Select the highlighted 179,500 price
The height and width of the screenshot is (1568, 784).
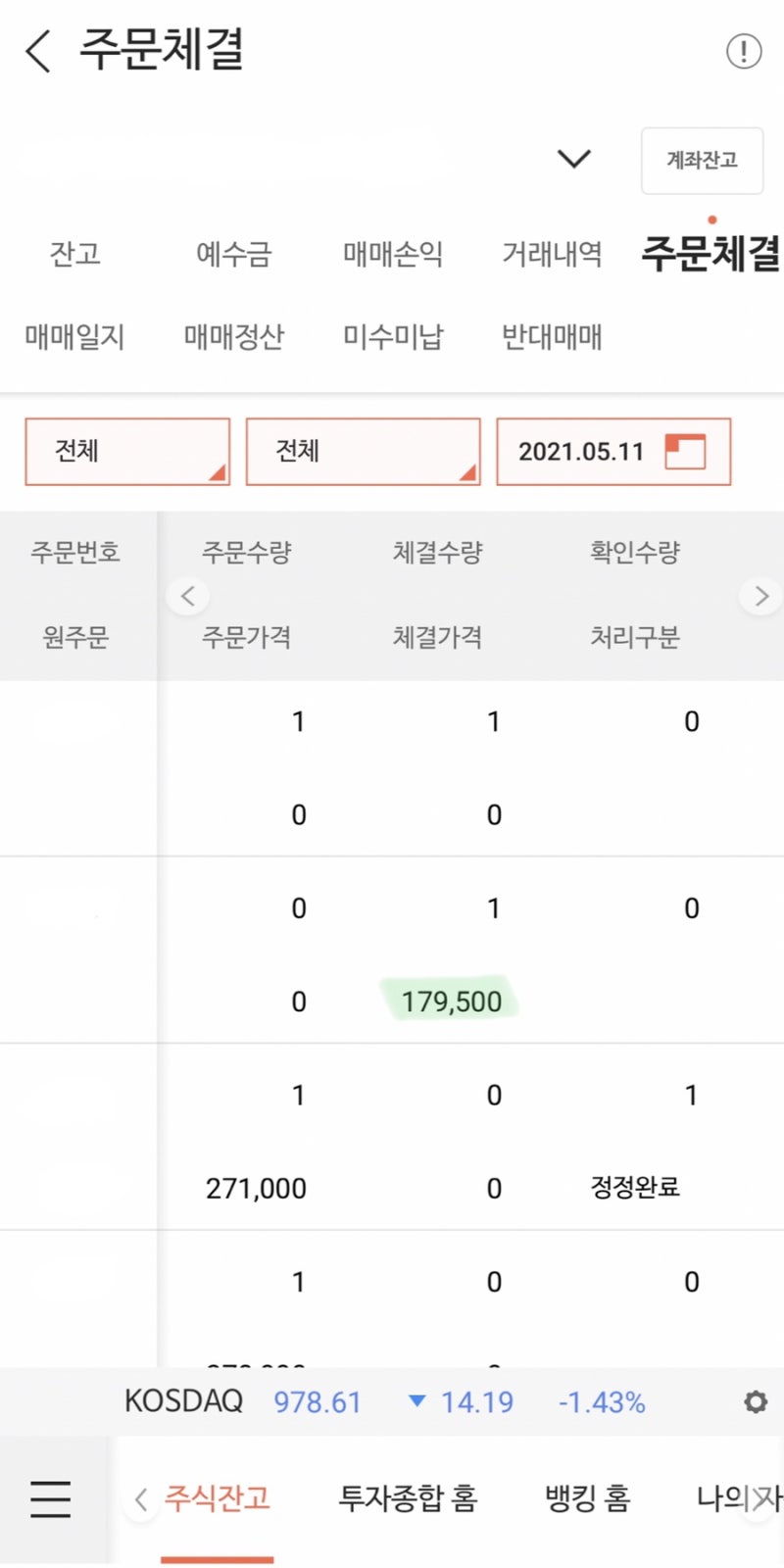(x=451, y=1002)
